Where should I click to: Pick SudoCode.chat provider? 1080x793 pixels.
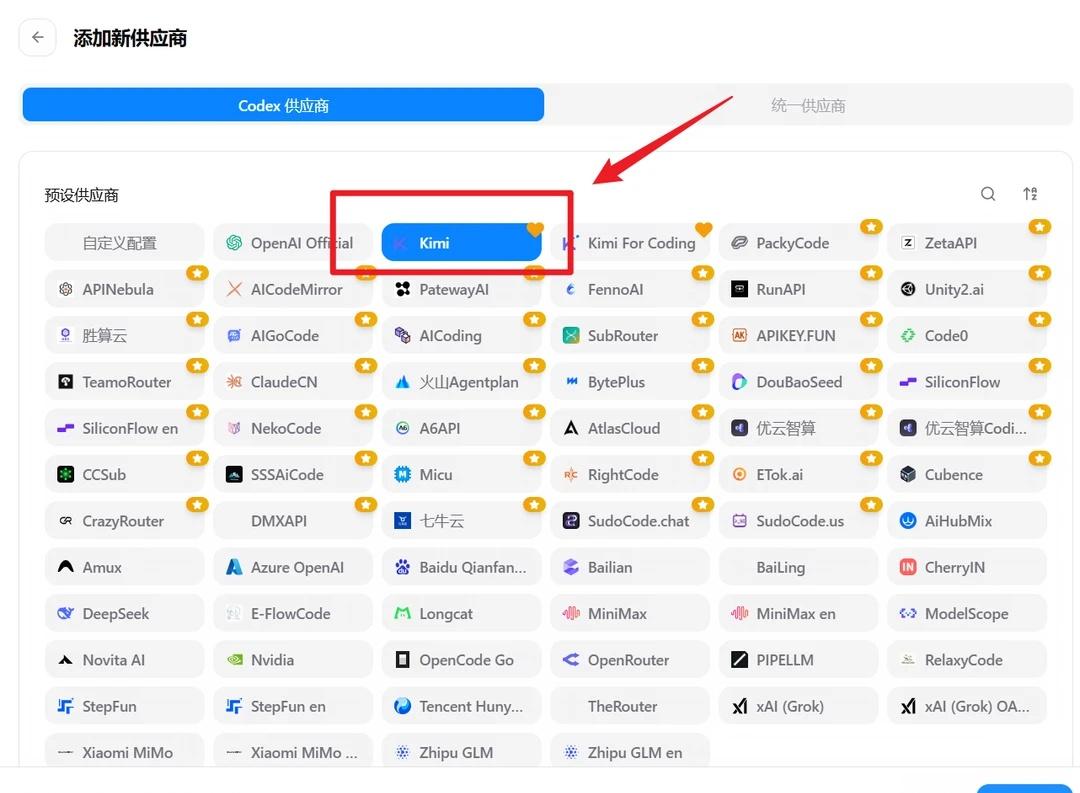(x=630, y=521)
